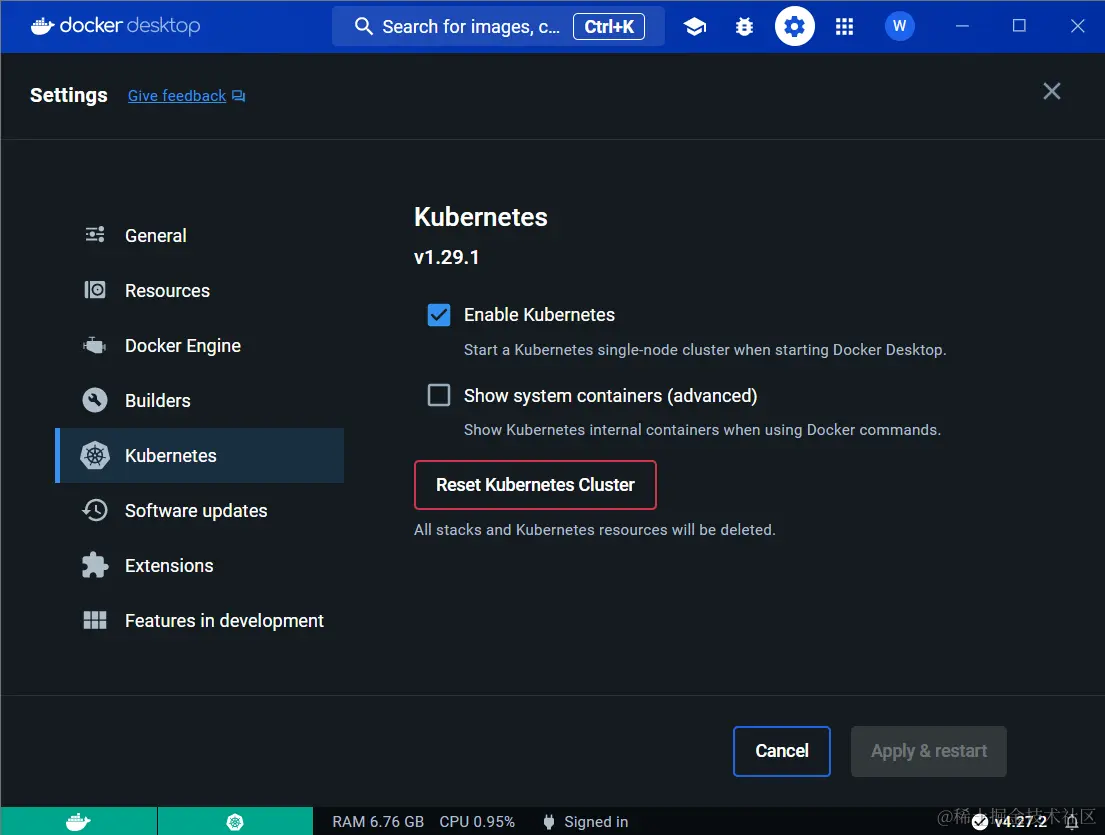Click the General sliders icon
The image size is (1105, 835).
click(x=94, y=235)
